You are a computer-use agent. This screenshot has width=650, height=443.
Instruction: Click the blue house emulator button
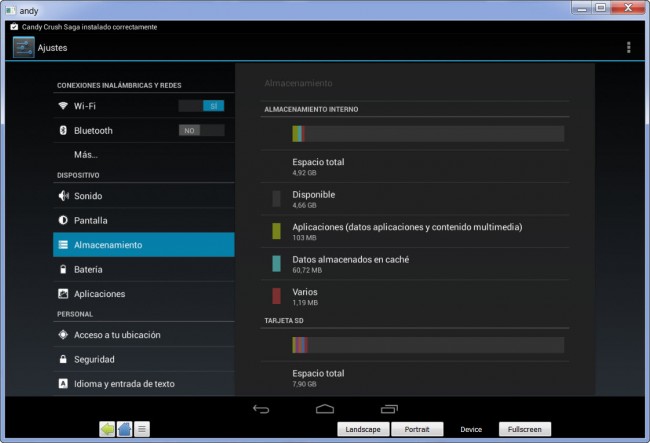(124, 429)
